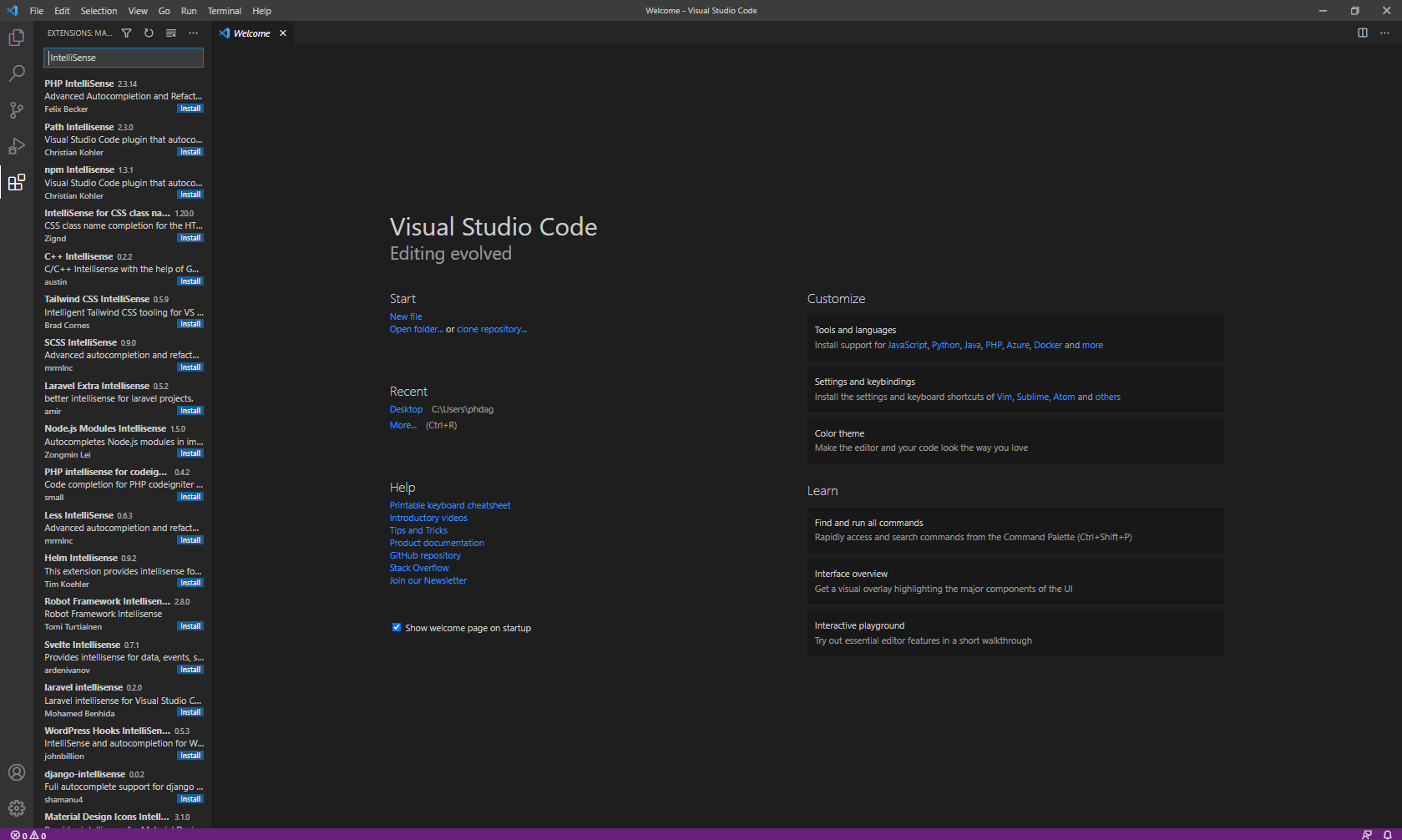Open the Edit menu
Image resolution: width=1402 pixels, height=840 pixels.
[63, 11]
